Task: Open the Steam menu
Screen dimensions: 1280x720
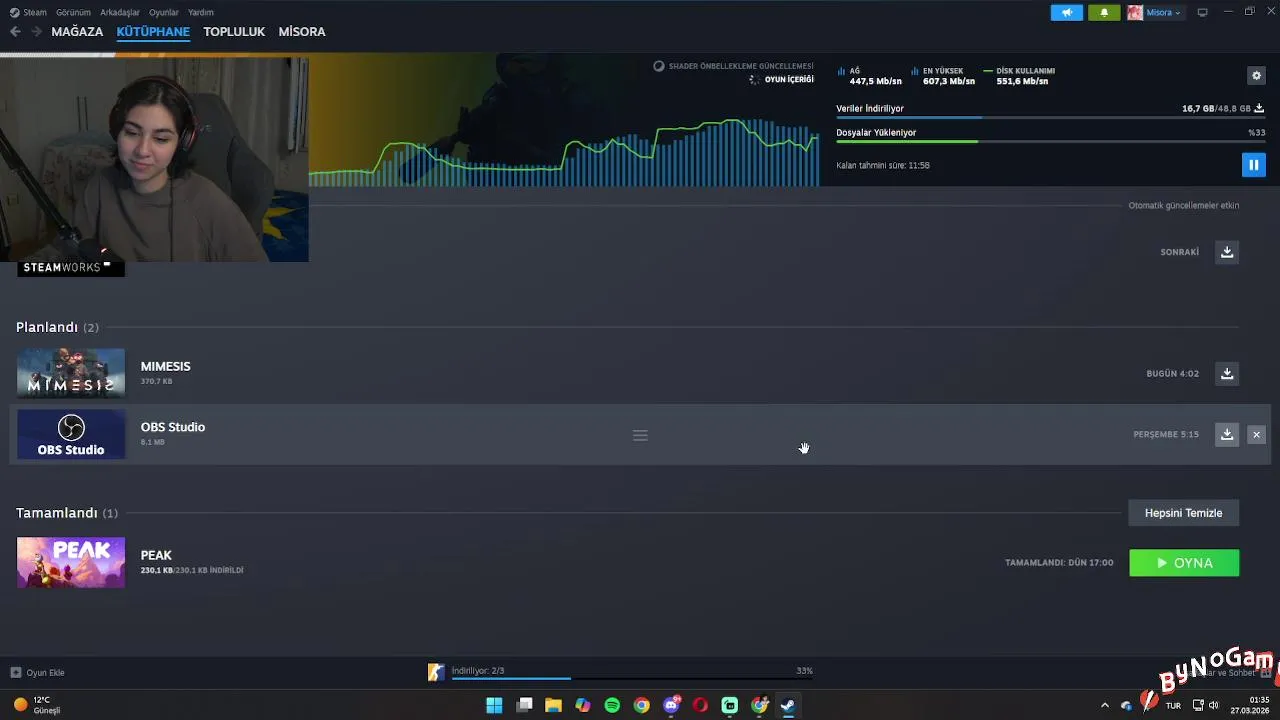Action: (29, 12)
